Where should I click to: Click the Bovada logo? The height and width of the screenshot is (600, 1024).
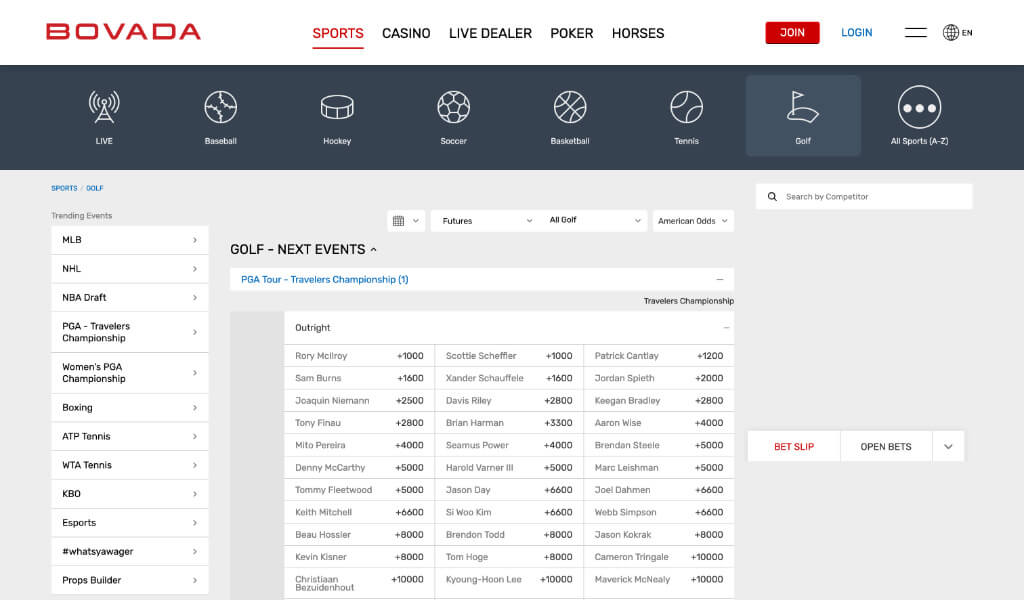123,32
